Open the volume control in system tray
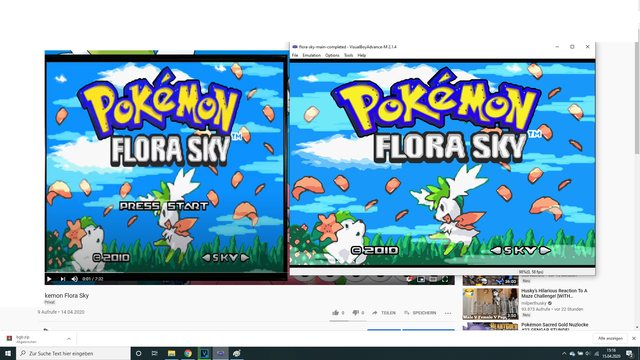Screen dimensions: 640x360 pos(588,353)
